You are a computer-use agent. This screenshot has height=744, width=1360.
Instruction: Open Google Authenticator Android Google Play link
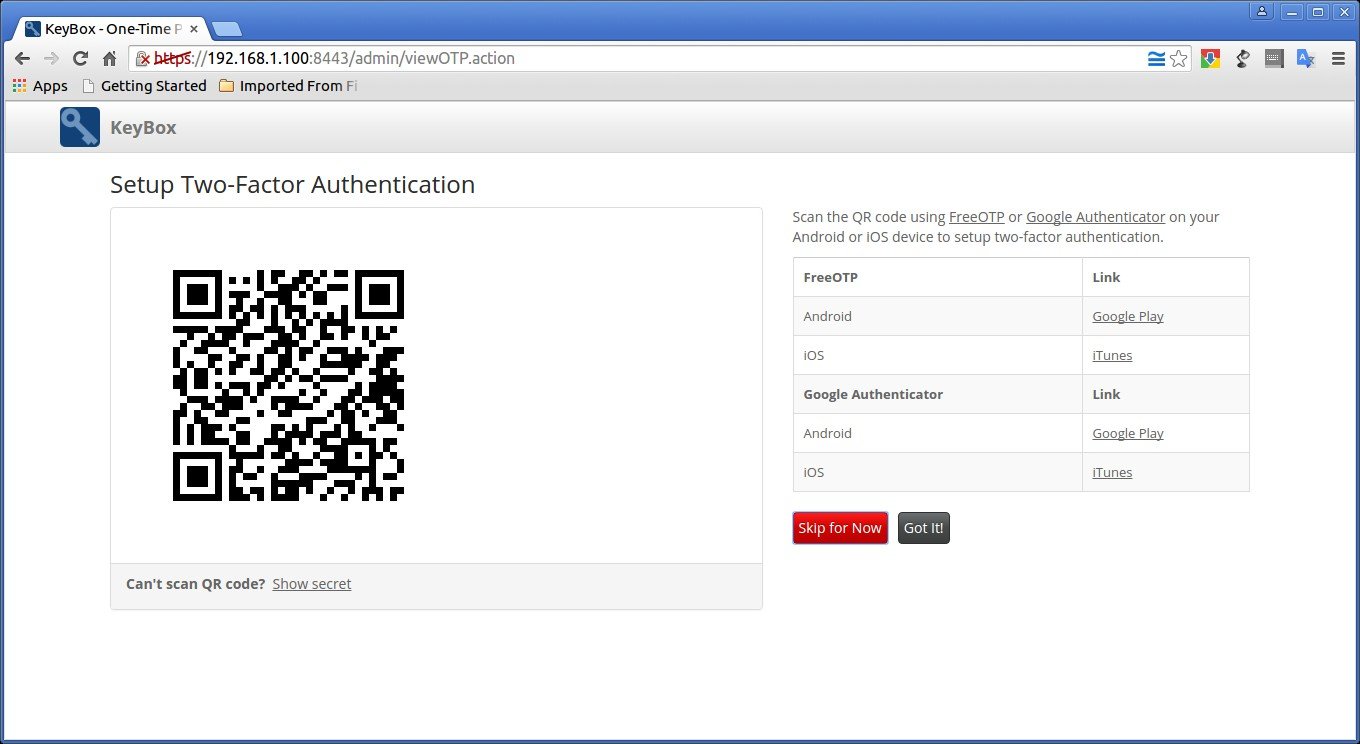click(x=1128, y=433)
